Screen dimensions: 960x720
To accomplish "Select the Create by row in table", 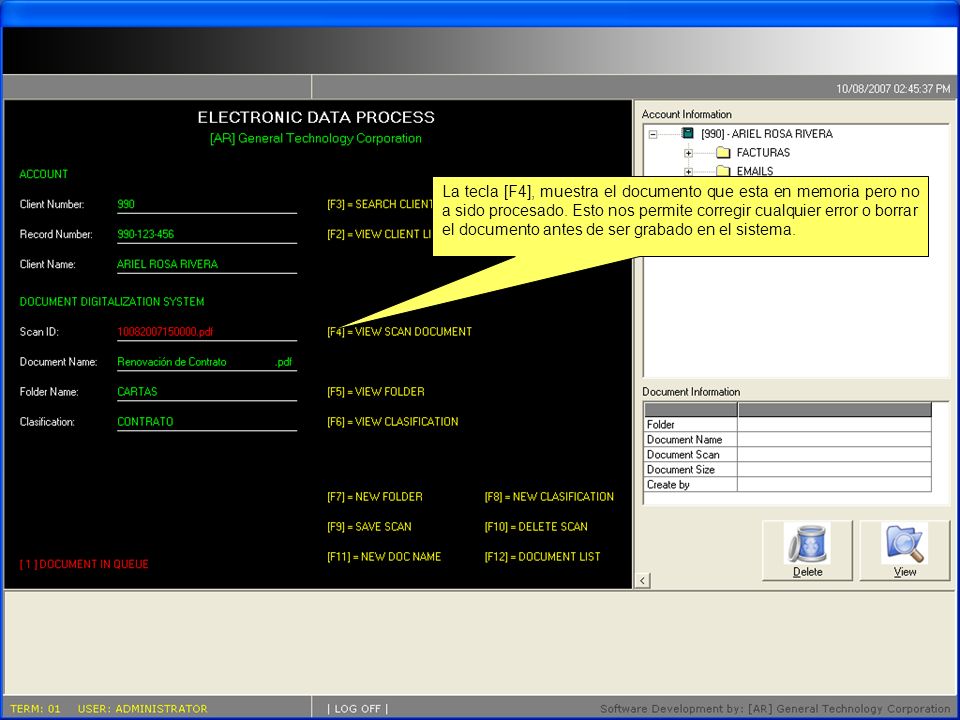I will [788, 484].
